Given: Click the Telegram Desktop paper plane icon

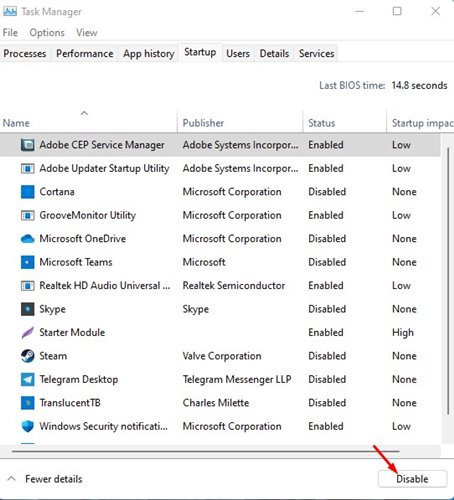Looking at the screenshot, I should [x=27, y=379].
